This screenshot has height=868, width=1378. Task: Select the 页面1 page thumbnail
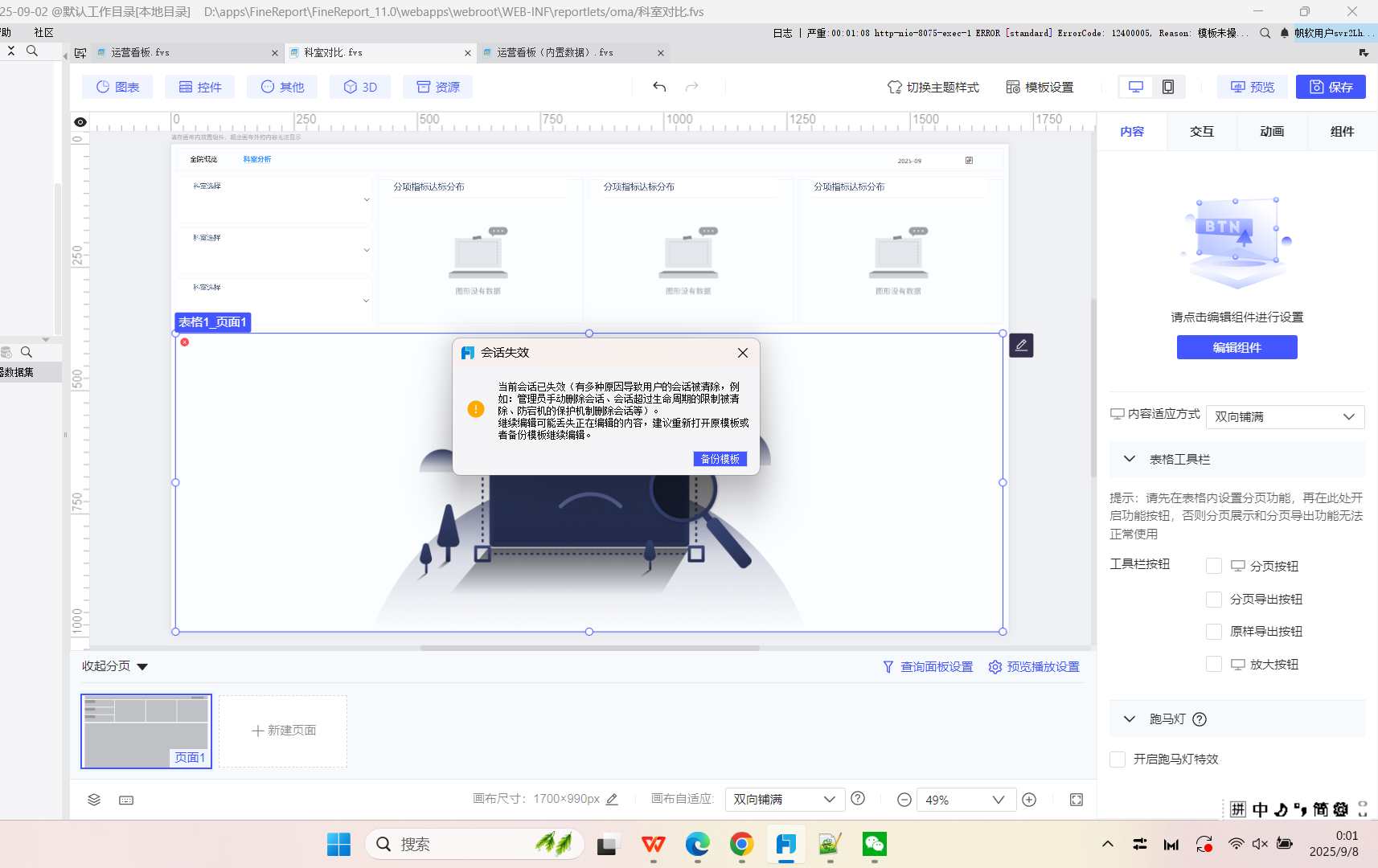coord(146,731)
